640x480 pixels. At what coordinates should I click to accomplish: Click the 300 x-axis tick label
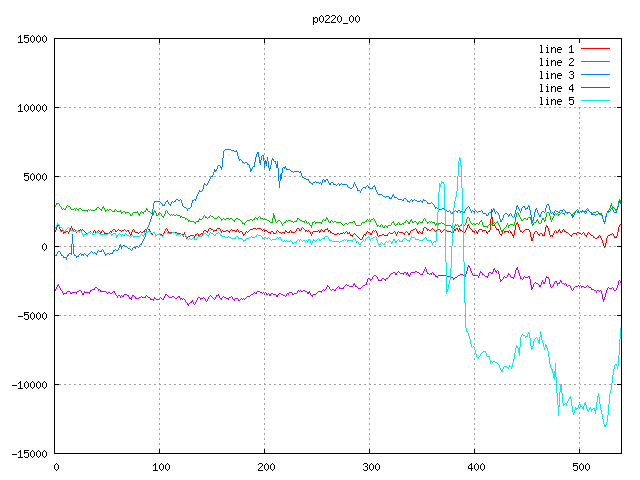pos(370,467)
